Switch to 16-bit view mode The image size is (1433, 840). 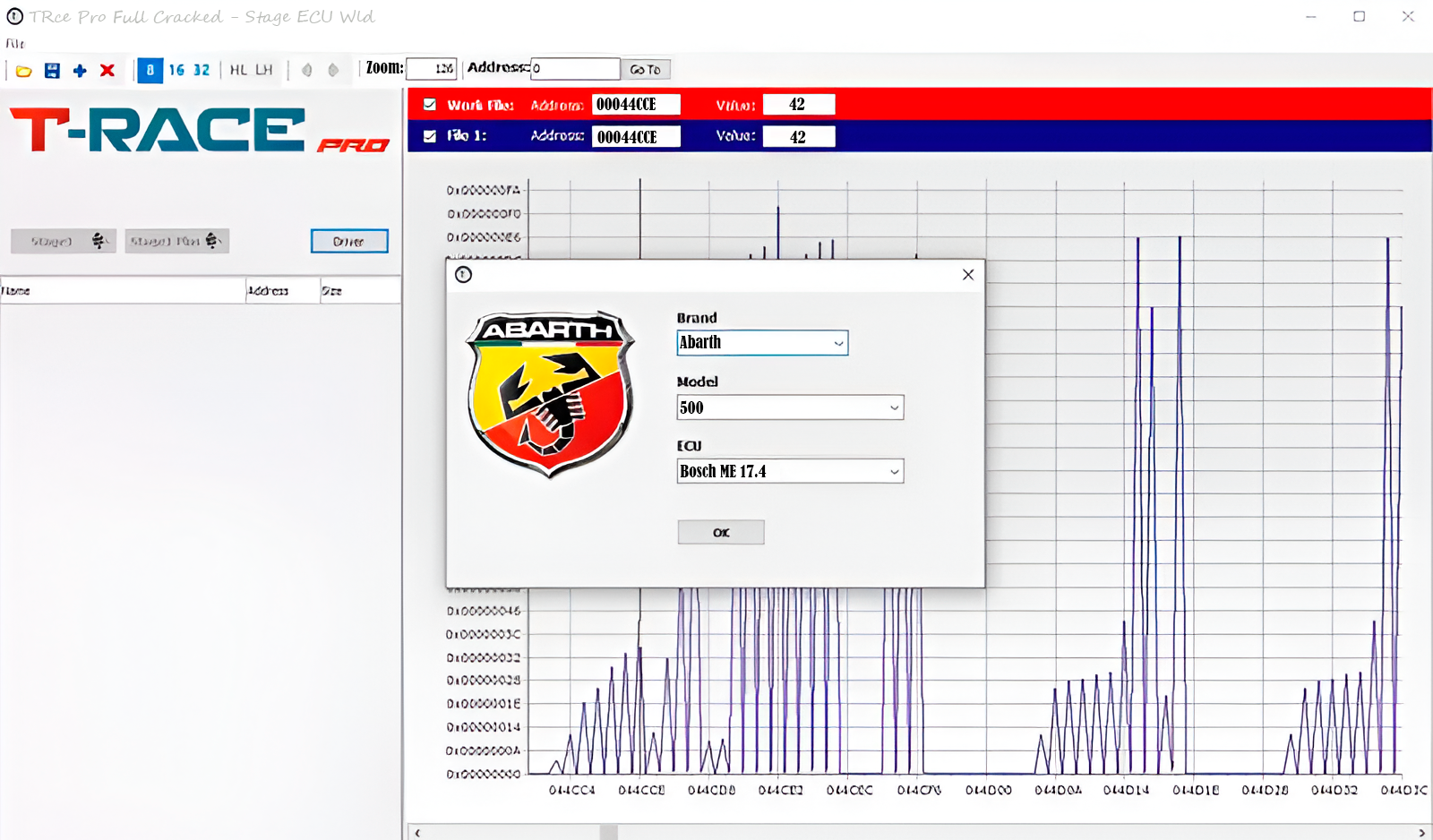[x=176, y=70]
